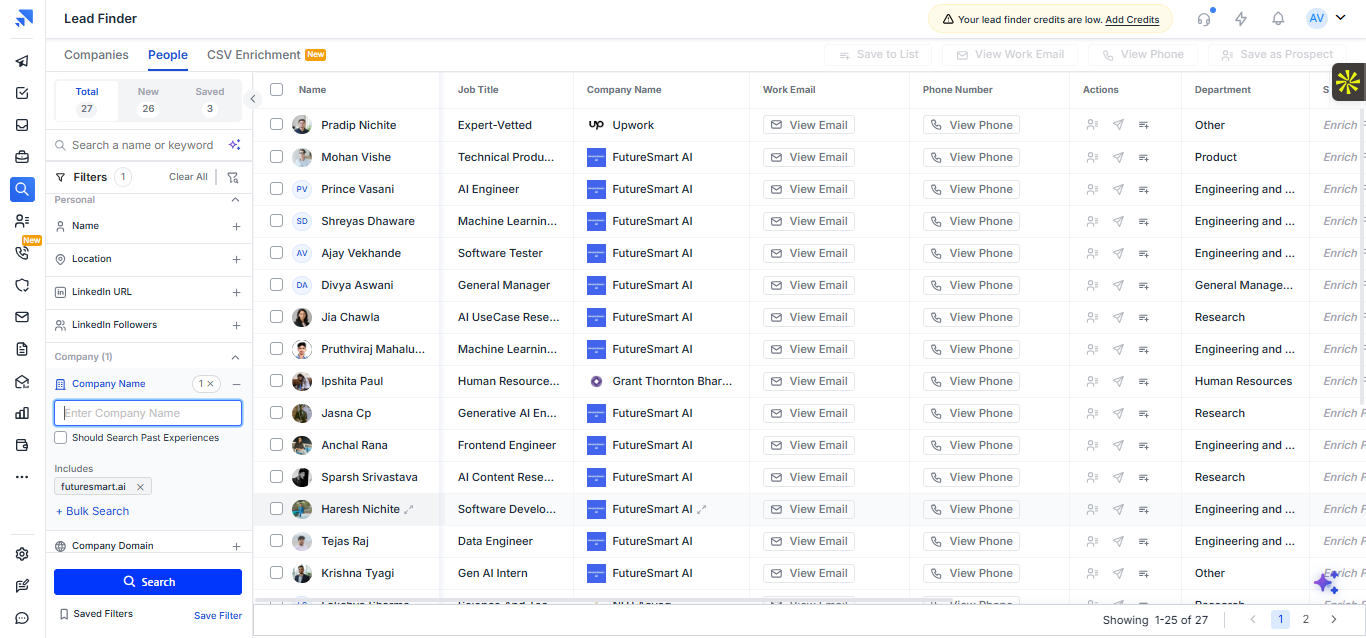Click save prospect icon in Prince Vasani's actions
Viewport: 1366px width, 638px height.
[x=1092, y=189]
